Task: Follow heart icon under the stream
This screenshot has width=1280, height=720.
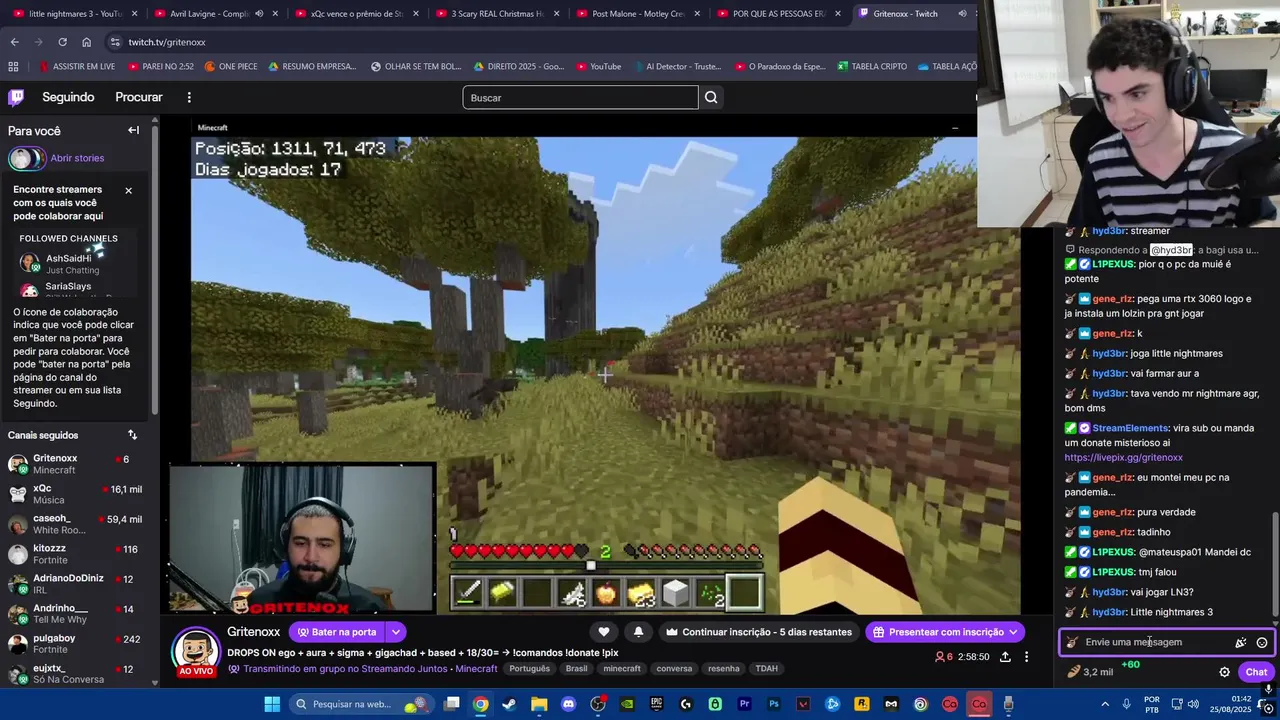Action: [x=604, y=632]
